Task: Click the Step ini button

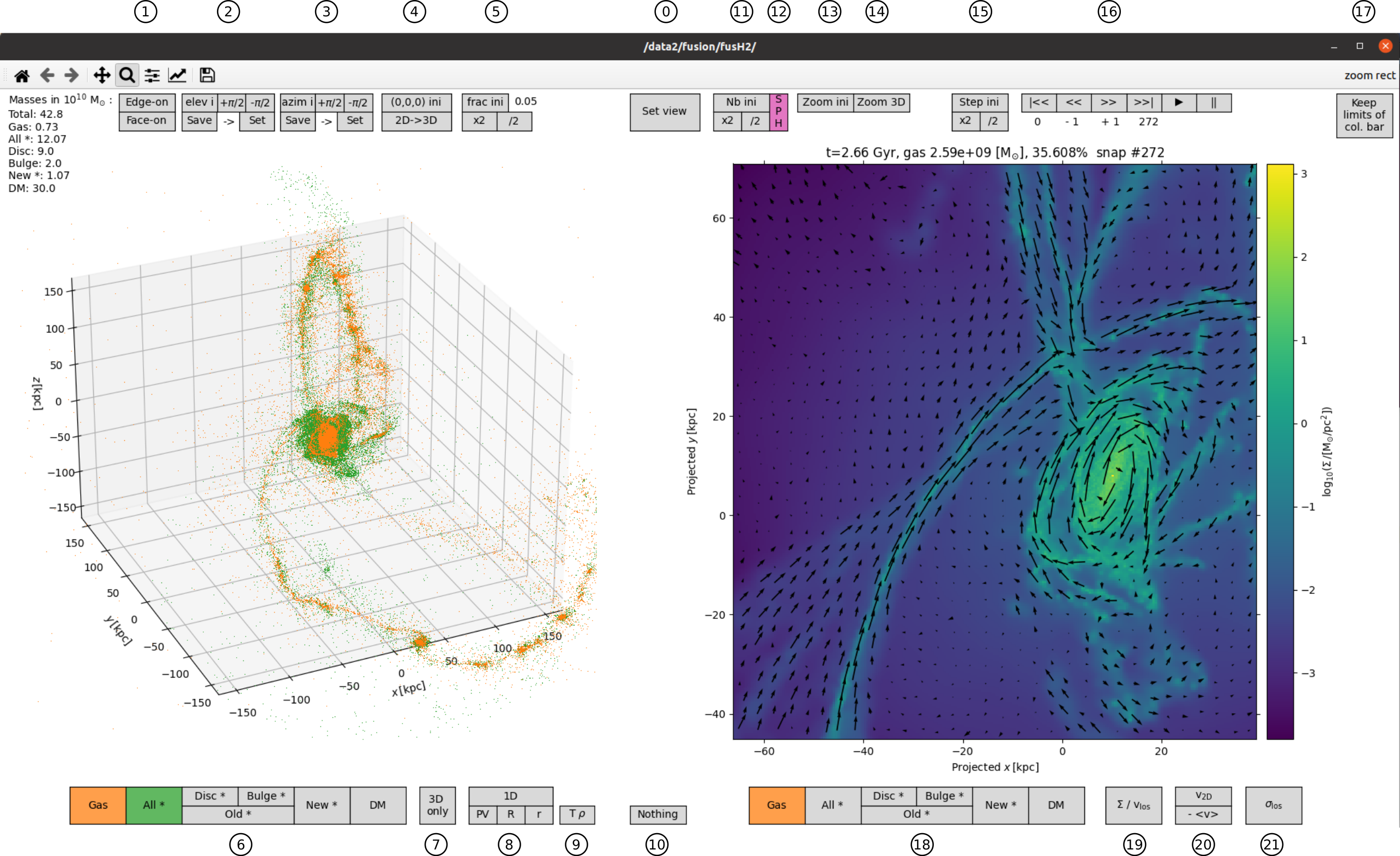Action: click(x=980, y=102)
